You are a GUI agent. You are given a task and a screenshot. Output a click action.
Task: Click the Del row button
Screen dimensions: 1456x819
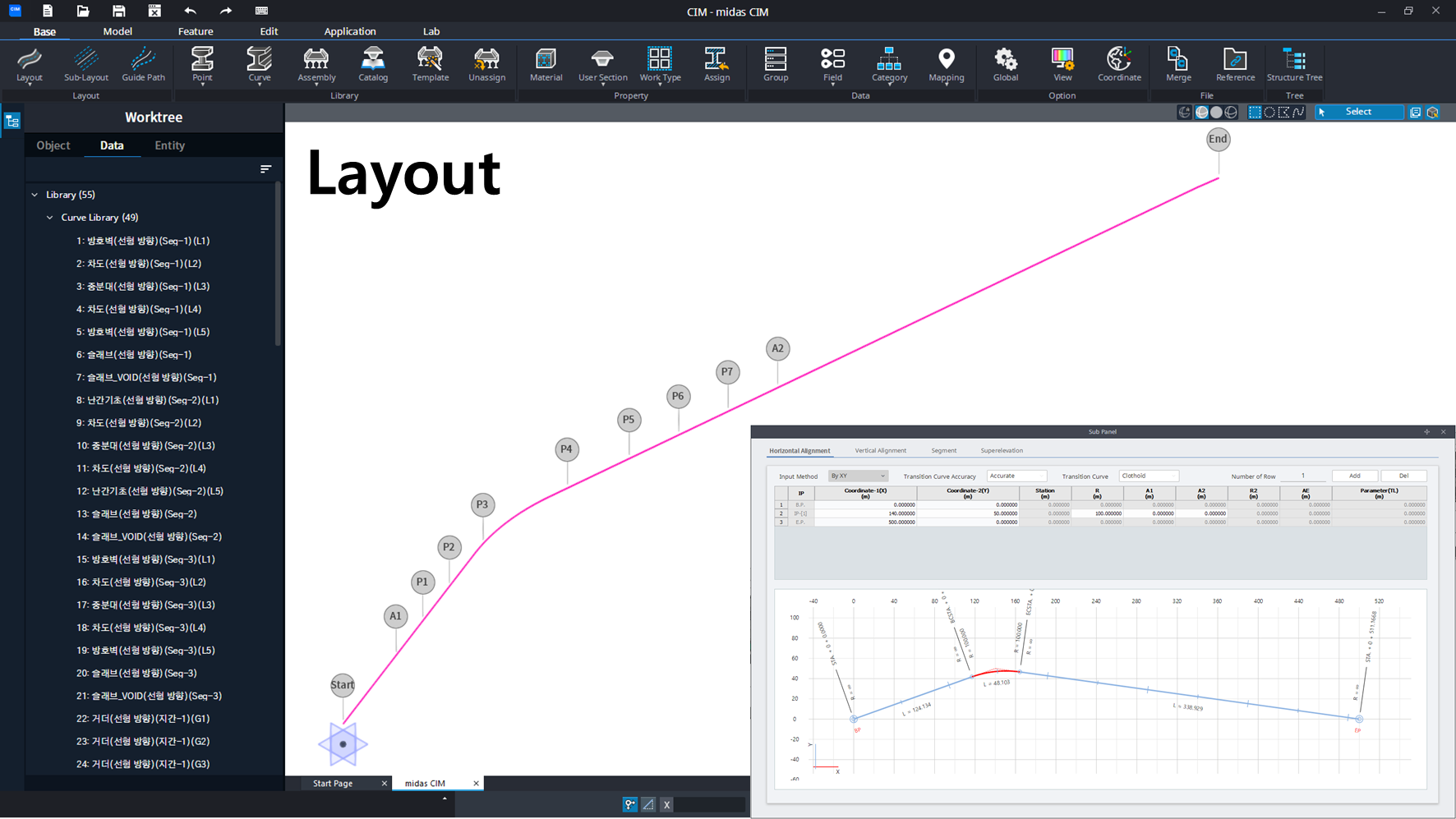[x=1403, y=476]
